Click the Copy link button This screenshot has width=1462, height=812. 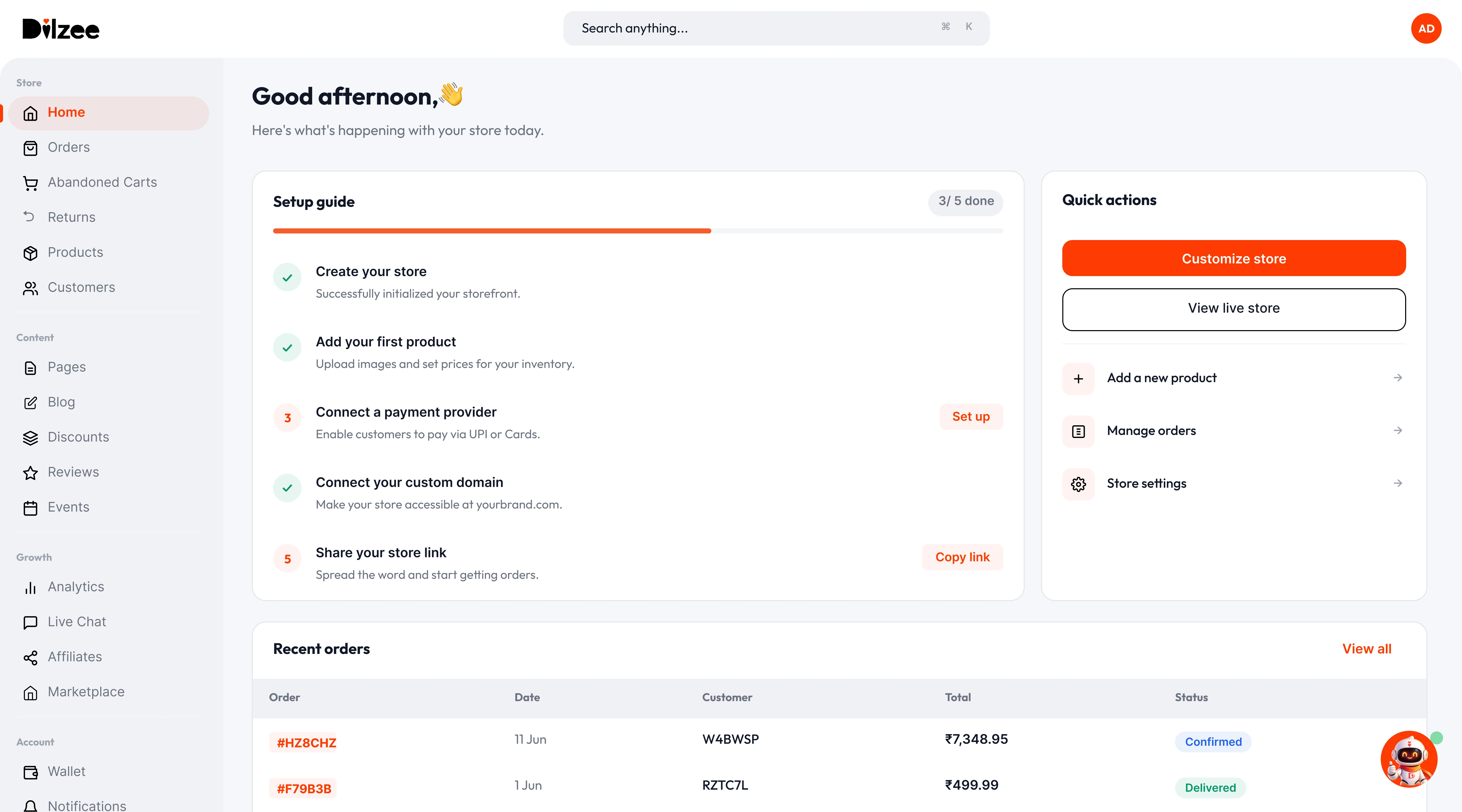pyautogui.click(x=962, y=557)
